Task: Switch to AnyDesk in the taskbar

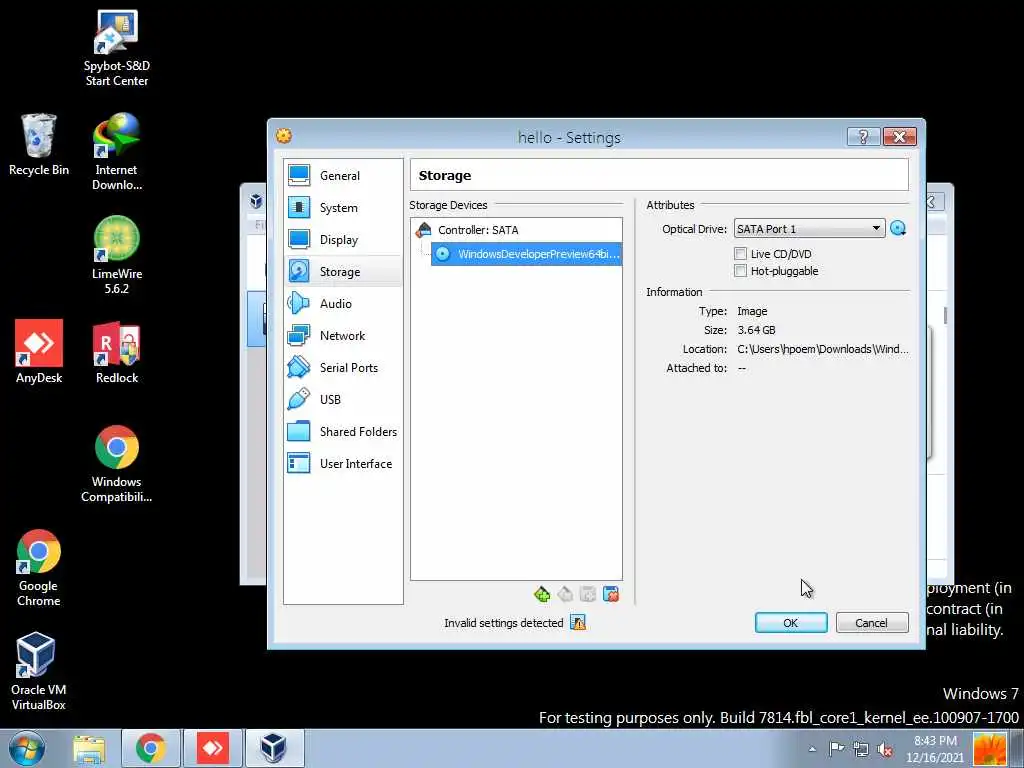Action: [213, 748]
